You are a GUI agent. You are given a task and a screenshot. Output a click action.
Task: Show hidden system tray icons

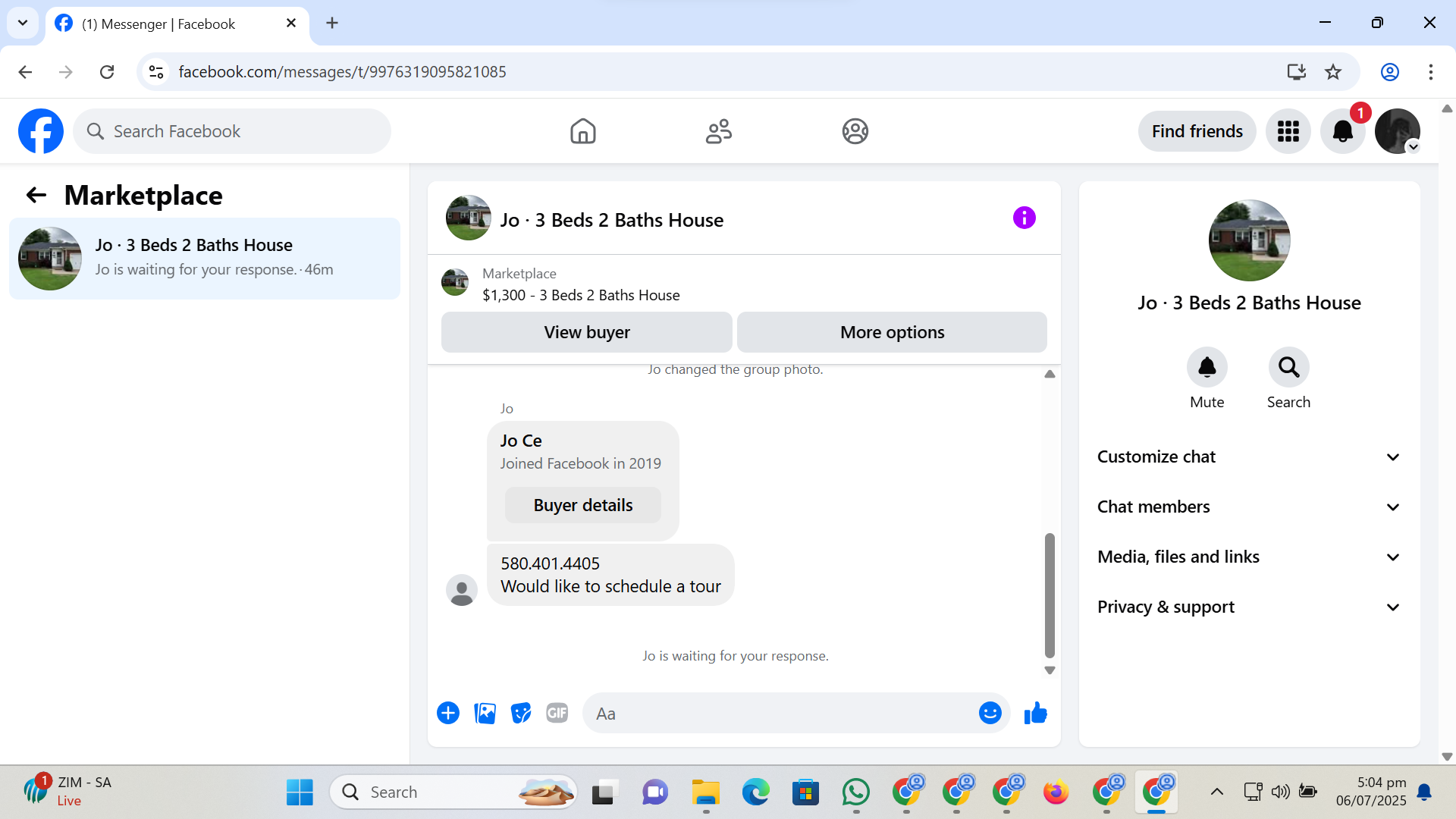coord(1216,792)
